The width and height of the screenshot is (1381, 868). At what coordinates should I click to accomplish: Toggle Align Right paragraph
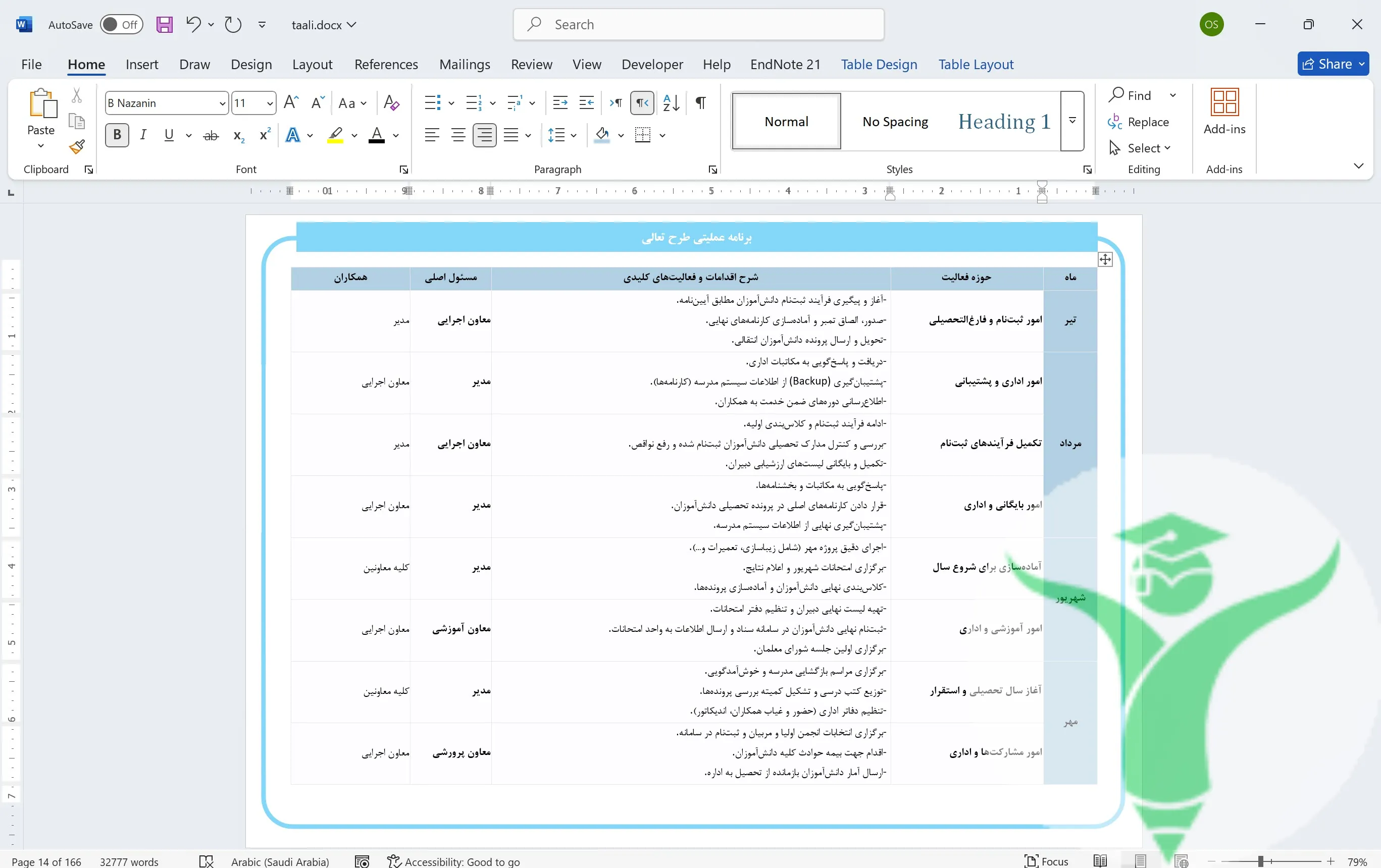(x=485, y=135)
